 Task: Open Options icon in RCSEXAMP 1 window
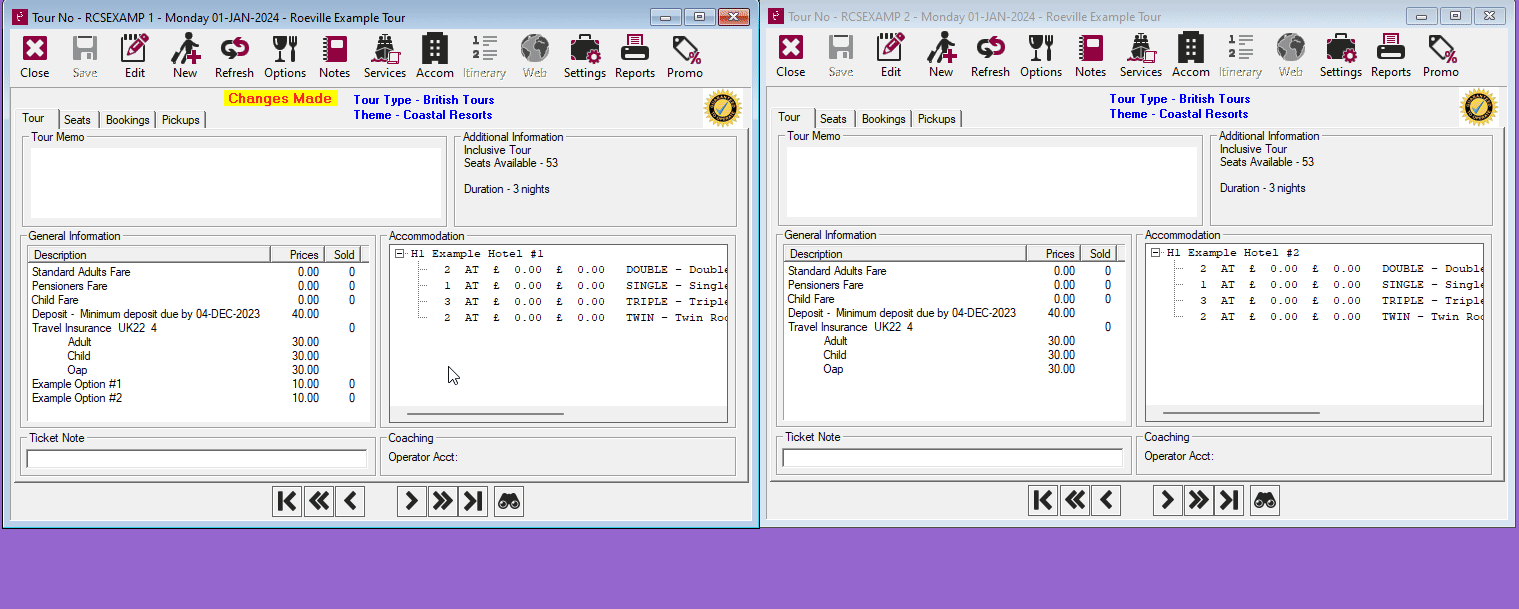(285, 56)
